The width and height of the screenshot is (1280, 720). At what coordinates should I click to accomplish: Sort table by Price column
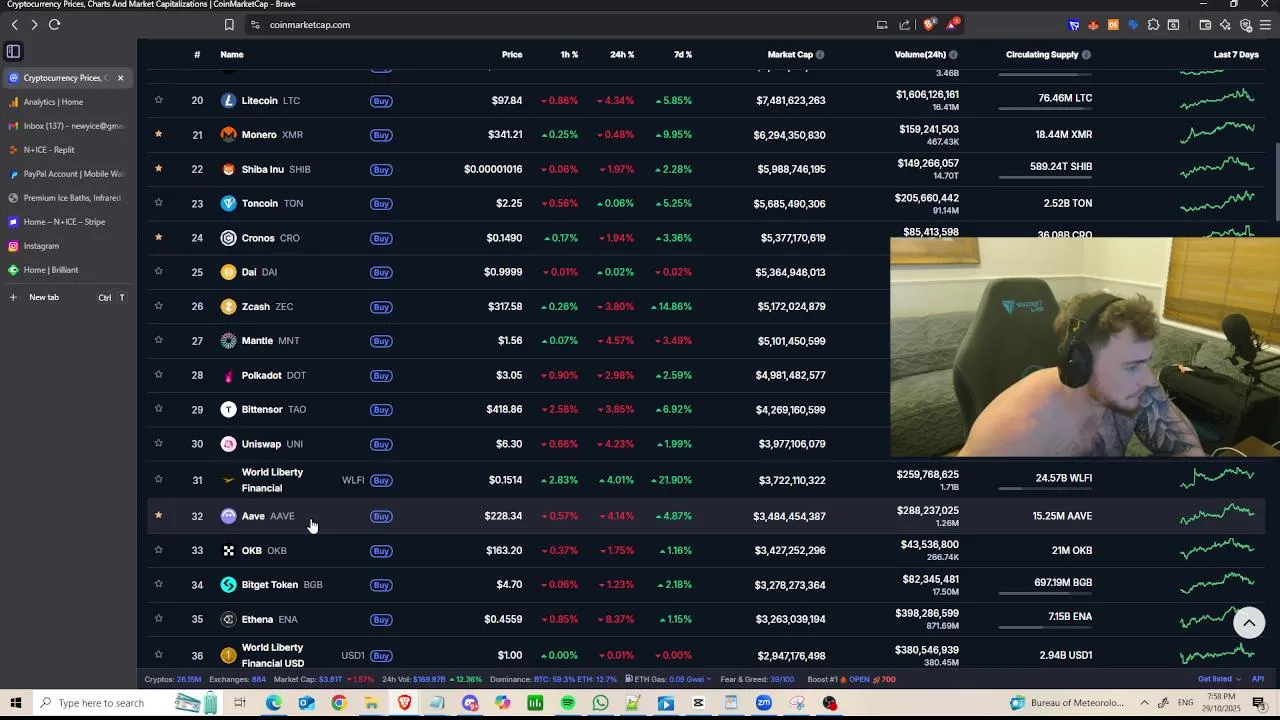[512, 55]
